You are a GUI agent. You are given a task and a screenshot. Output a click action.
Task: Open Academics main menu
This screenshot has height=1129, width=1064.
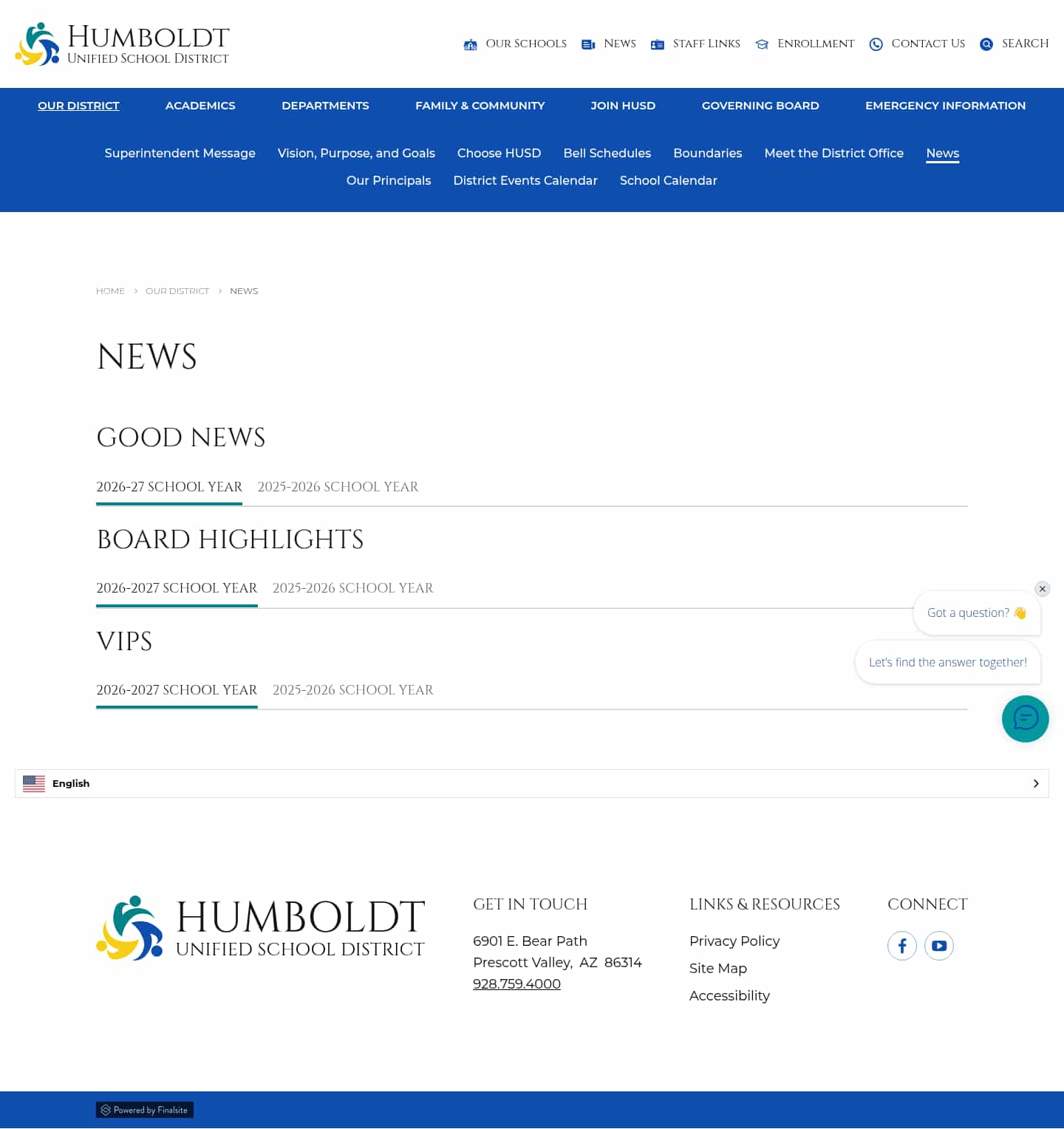(200, 106)
